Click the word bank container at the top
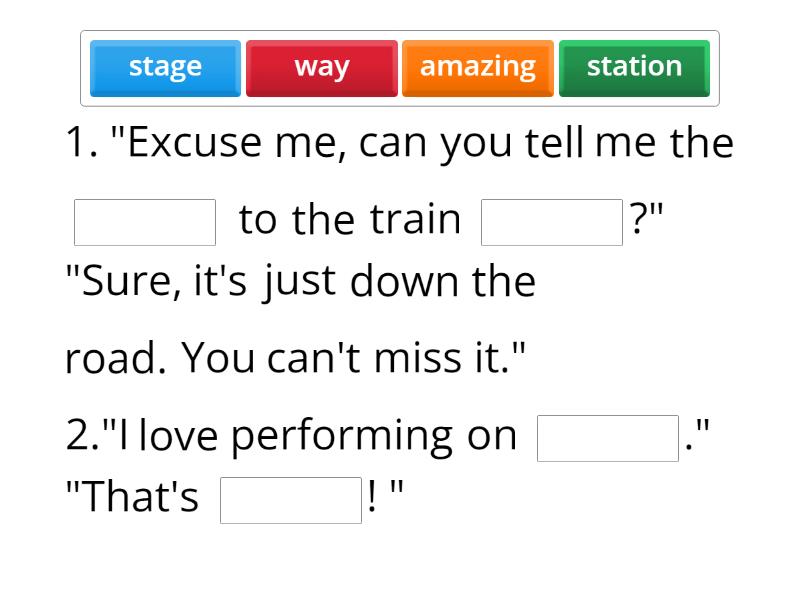 click(400, 67)
